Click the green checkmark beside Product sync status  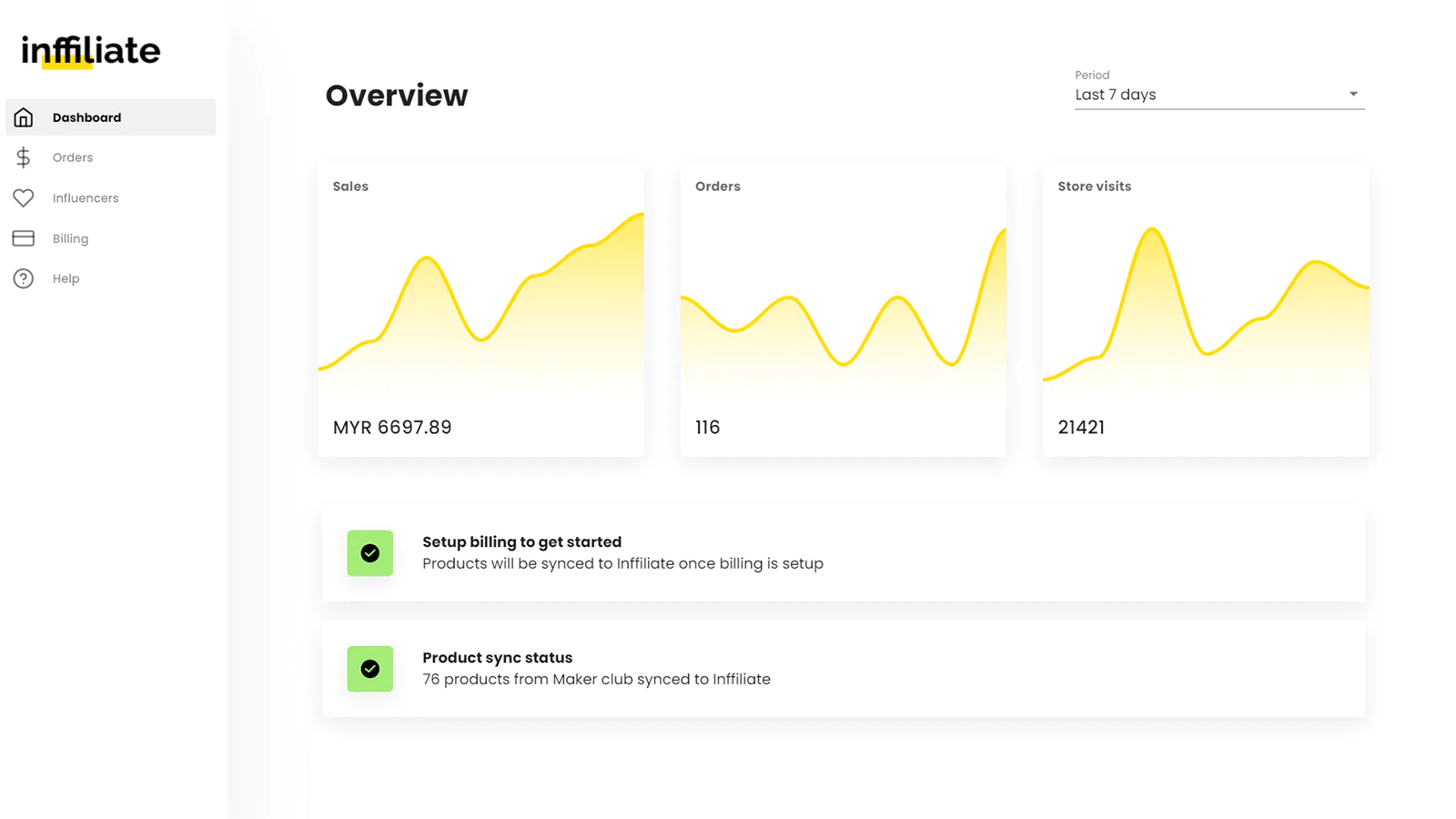(370, 669)
